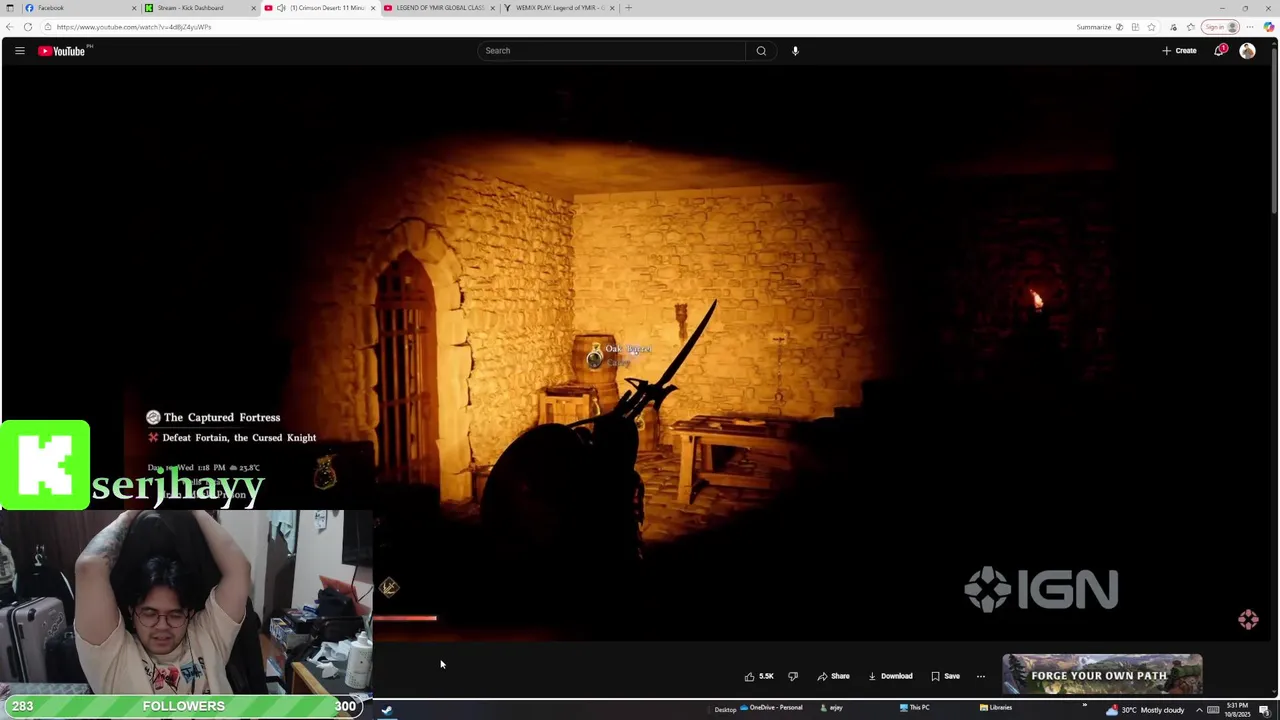Viewport: 1280px width, 720px height.
Task: Open arjay folder from taskbar toolbar
Action: (831, 708)
